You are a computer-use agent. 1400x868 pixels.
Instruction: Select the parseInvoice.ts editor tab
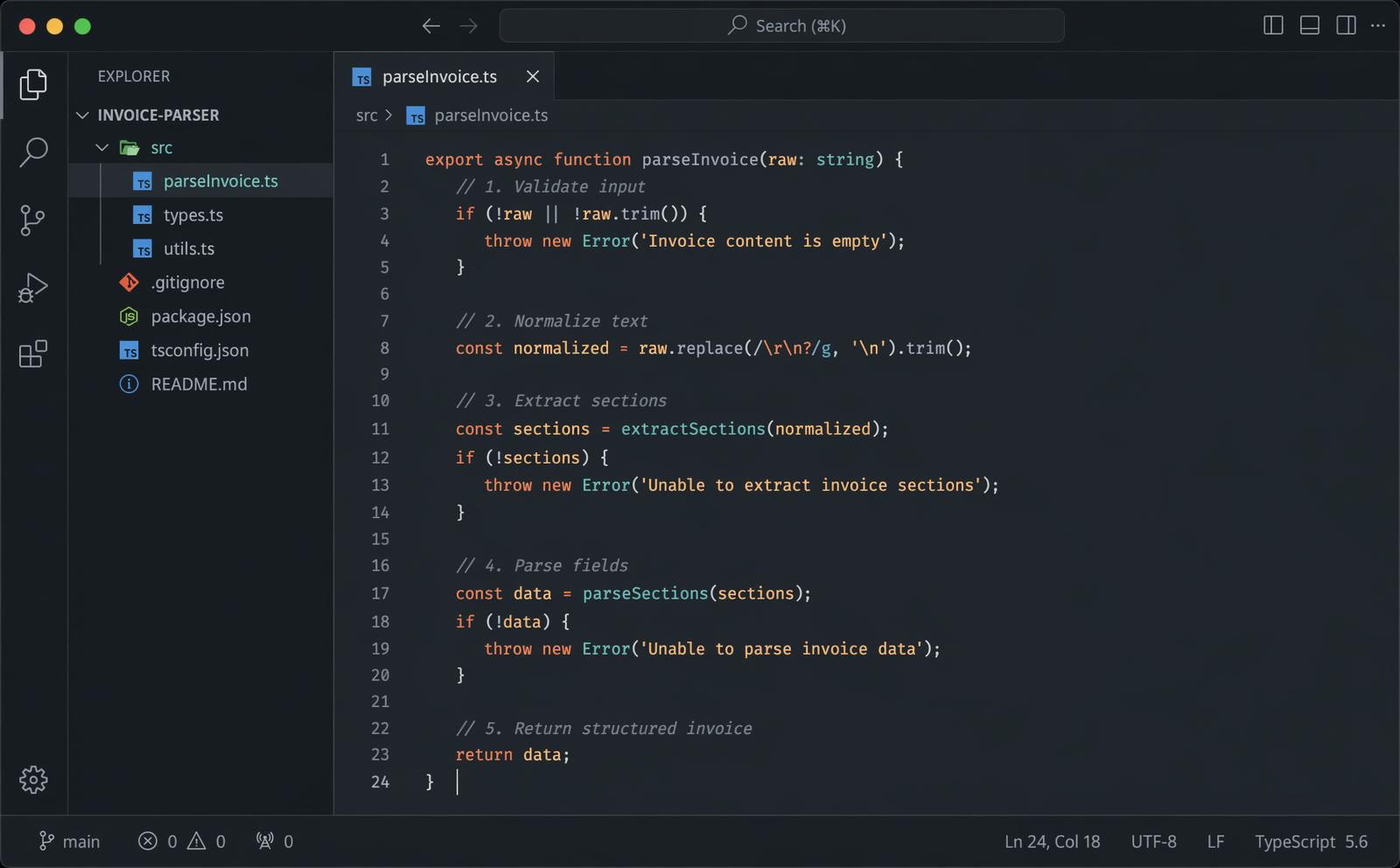[x=438, y=77]
